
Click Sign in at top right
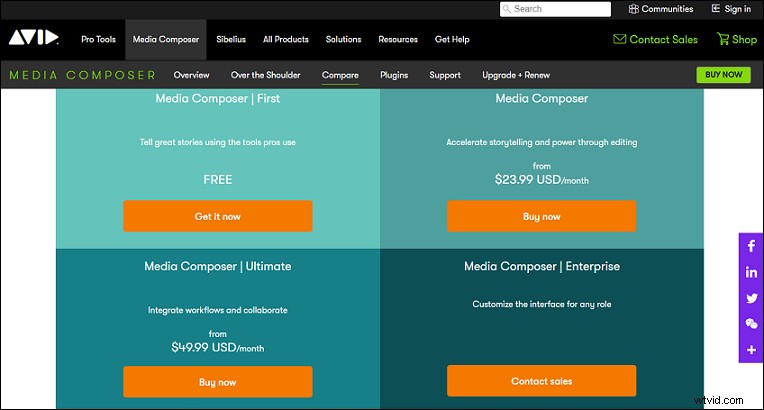730,9
